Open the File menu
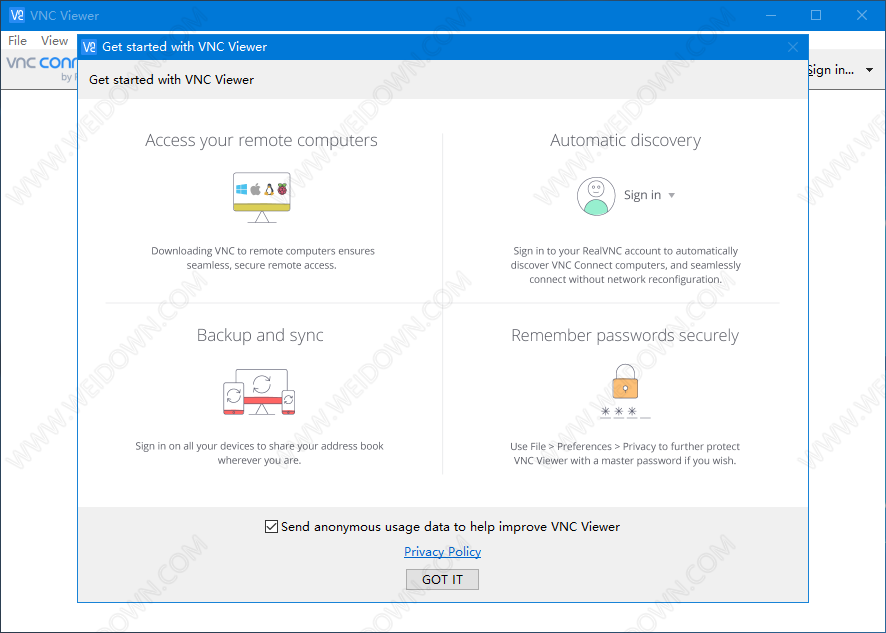 (18, 41)
